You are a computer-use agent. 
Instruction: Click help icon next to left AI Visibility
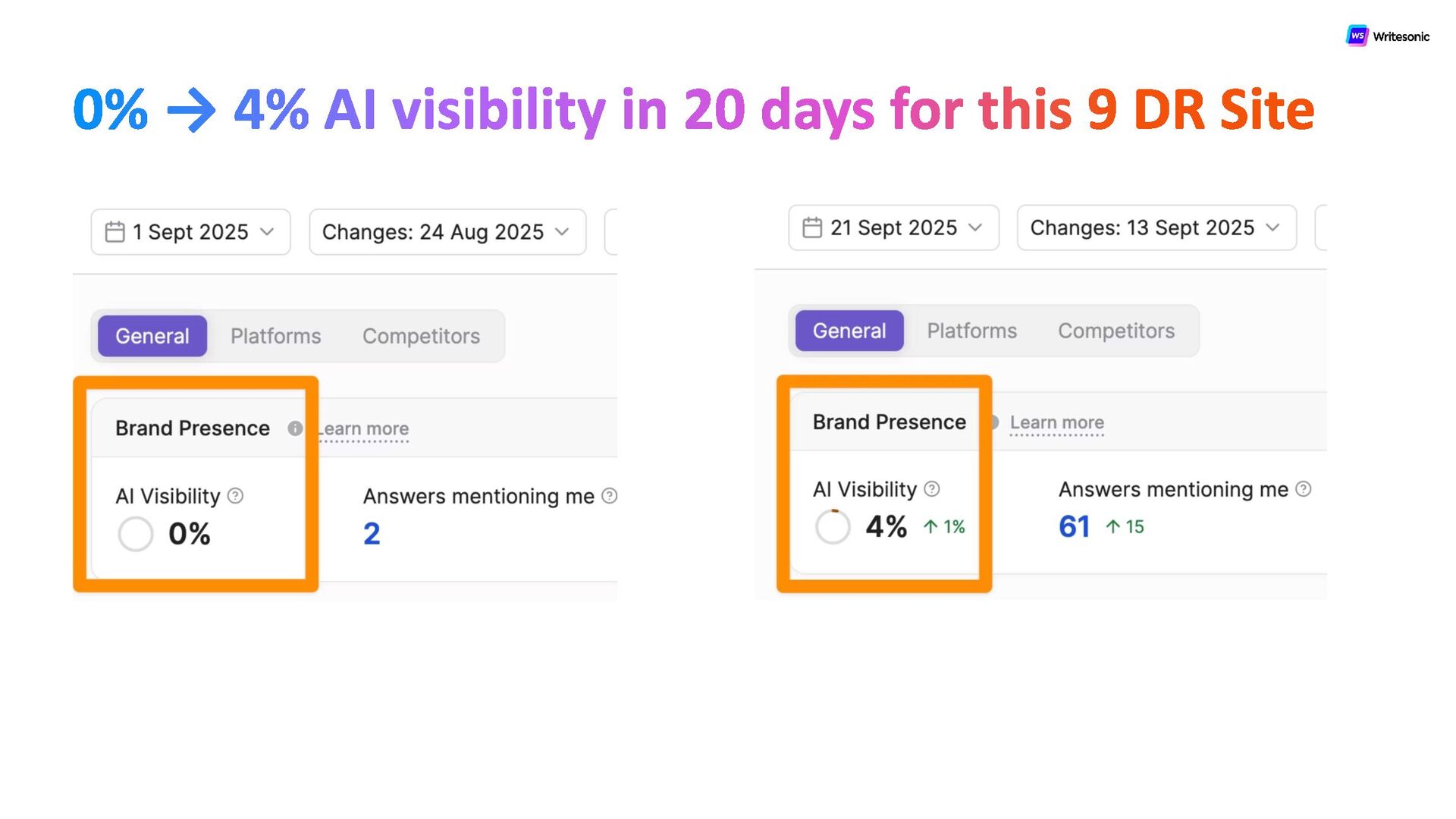pos(236,496)
